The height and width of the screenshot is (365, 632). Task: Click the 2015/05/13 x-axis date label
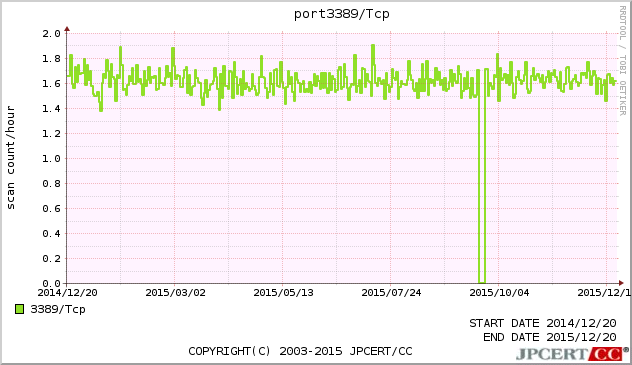pyautogui.click(x=283, y=292)
